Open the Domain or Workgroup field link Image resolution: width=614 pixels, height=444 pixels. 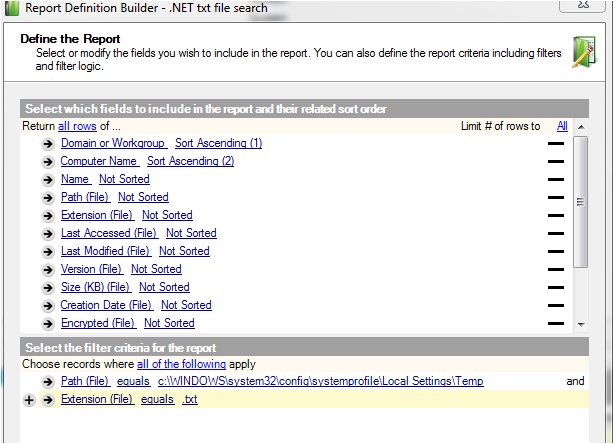click(x=114, y=143)
